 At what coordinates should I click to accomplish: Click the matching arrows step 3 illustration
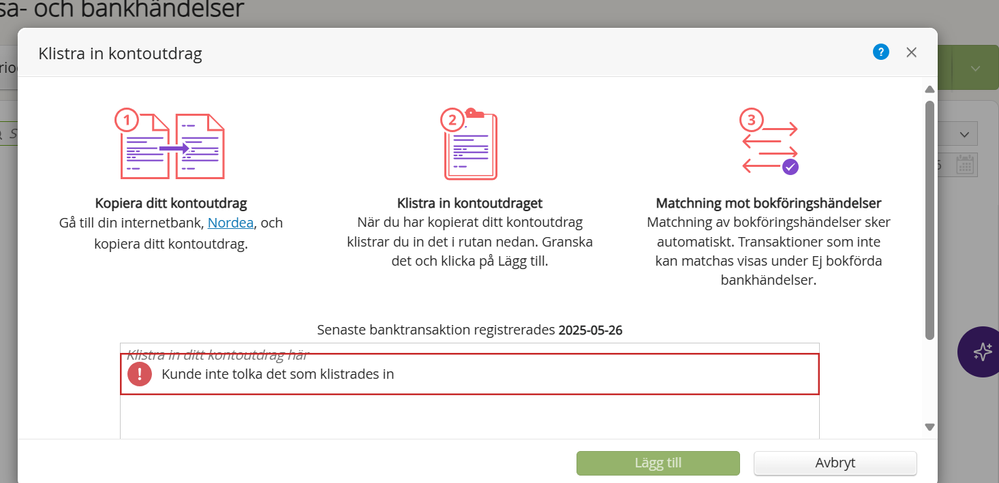click(x=769, y=143)
